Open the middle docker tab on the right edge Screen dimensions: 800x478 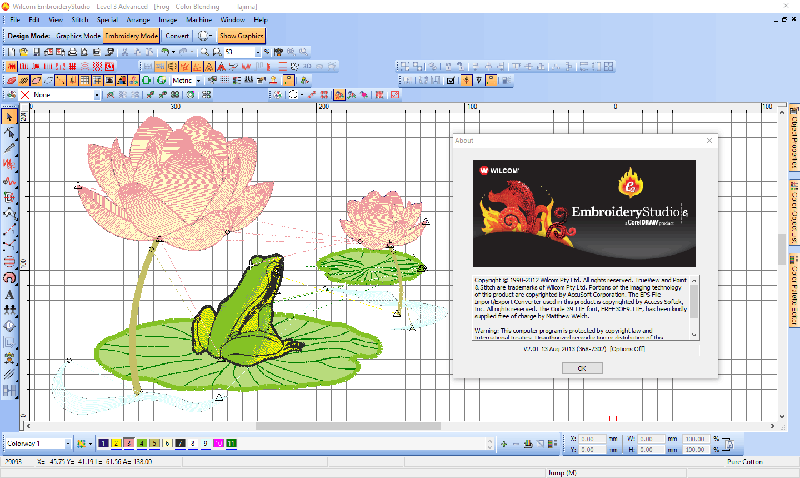click(x=794, y=213)
